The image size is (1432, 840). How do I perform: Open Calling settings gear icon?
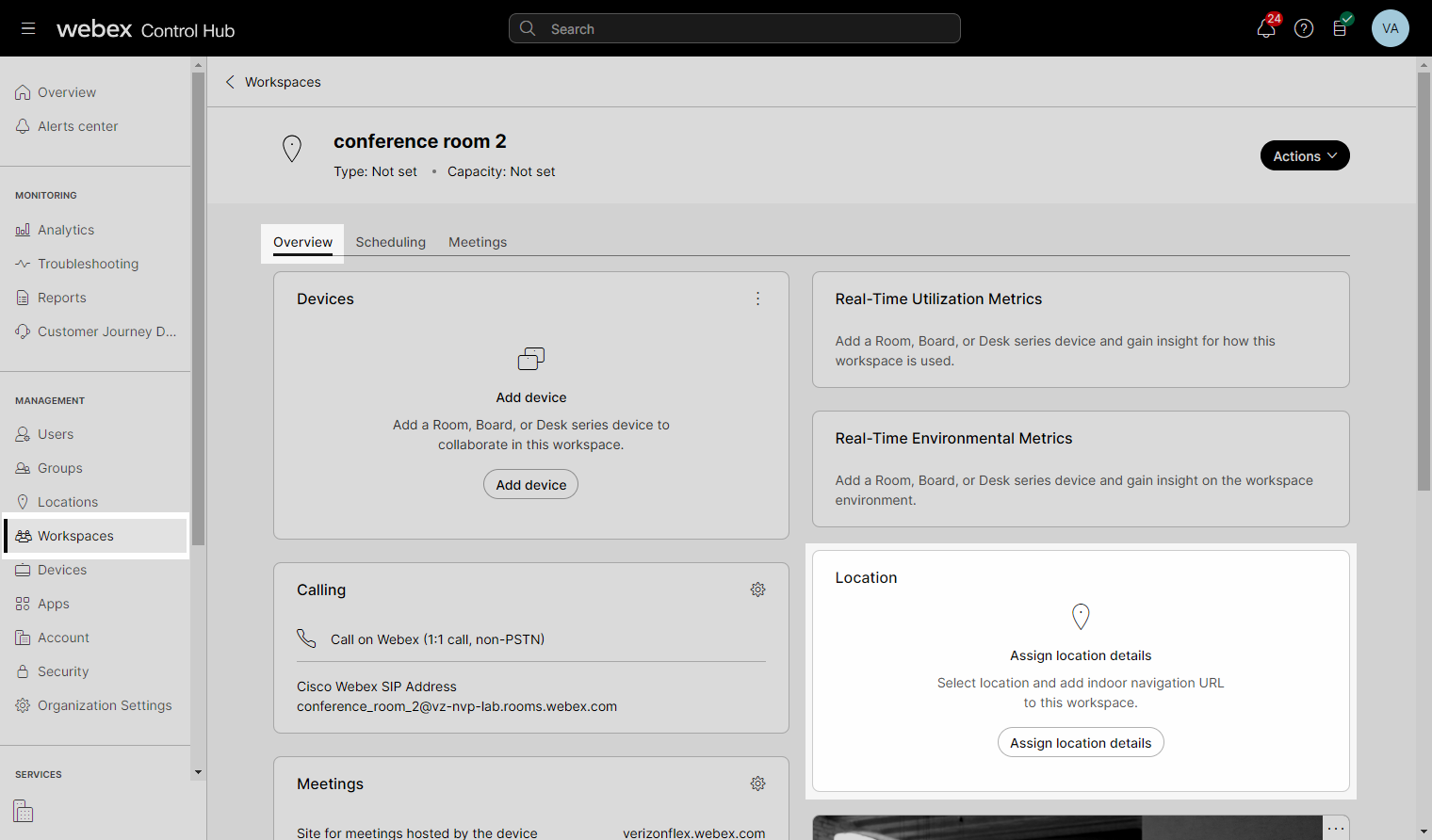(757, 590)
